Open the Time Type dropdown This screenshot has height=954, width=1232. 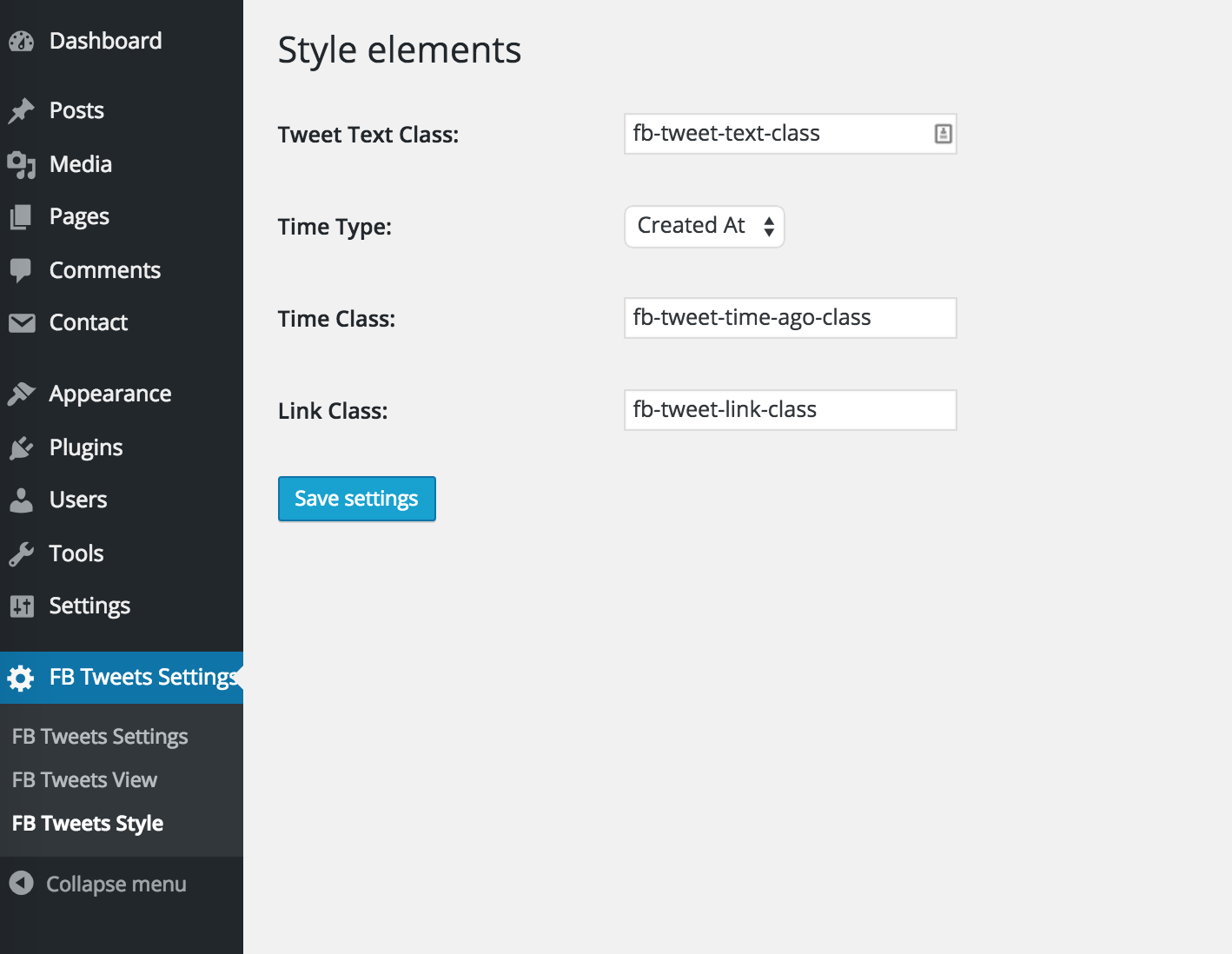[705, 227]
